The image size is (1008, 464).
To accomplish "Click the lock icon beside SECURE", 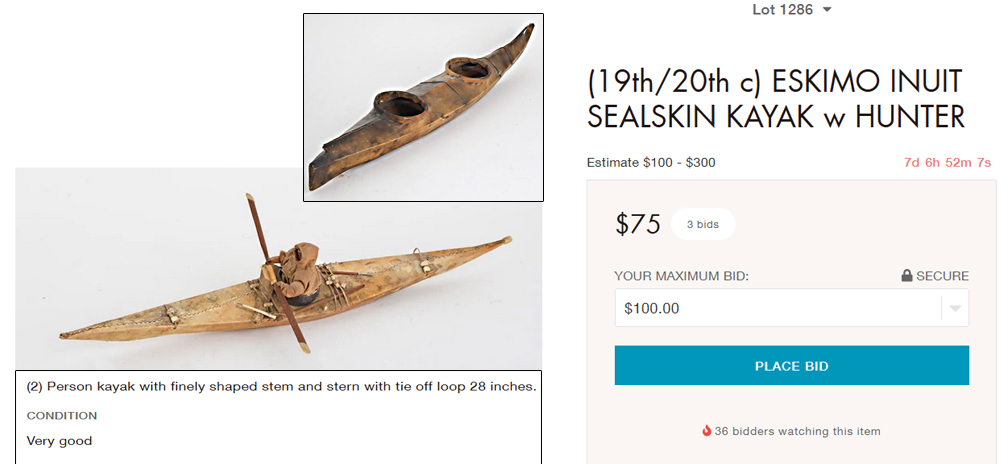I will pos(907,276).
